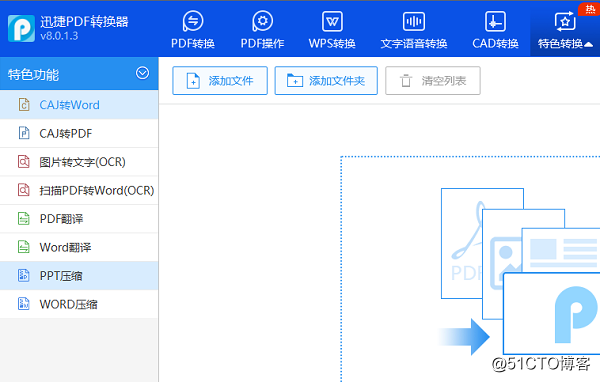Select the CAD转换 icon

tap(495, 21)
